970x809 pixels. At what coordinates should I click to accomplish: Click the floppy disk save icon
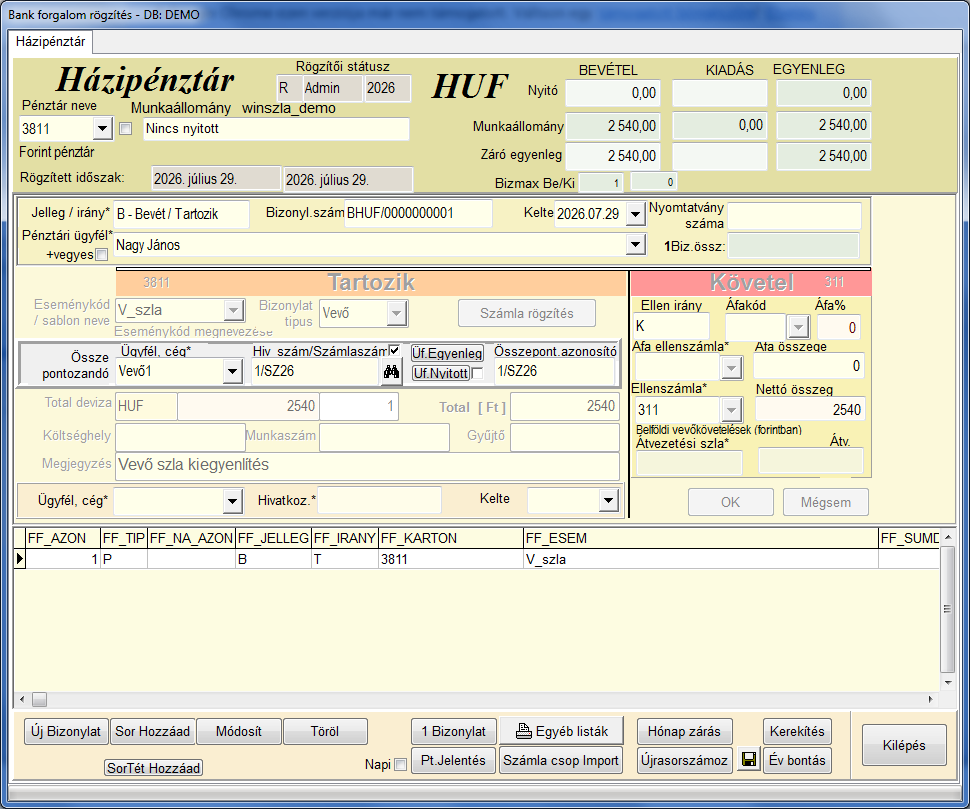pos(749,760)
